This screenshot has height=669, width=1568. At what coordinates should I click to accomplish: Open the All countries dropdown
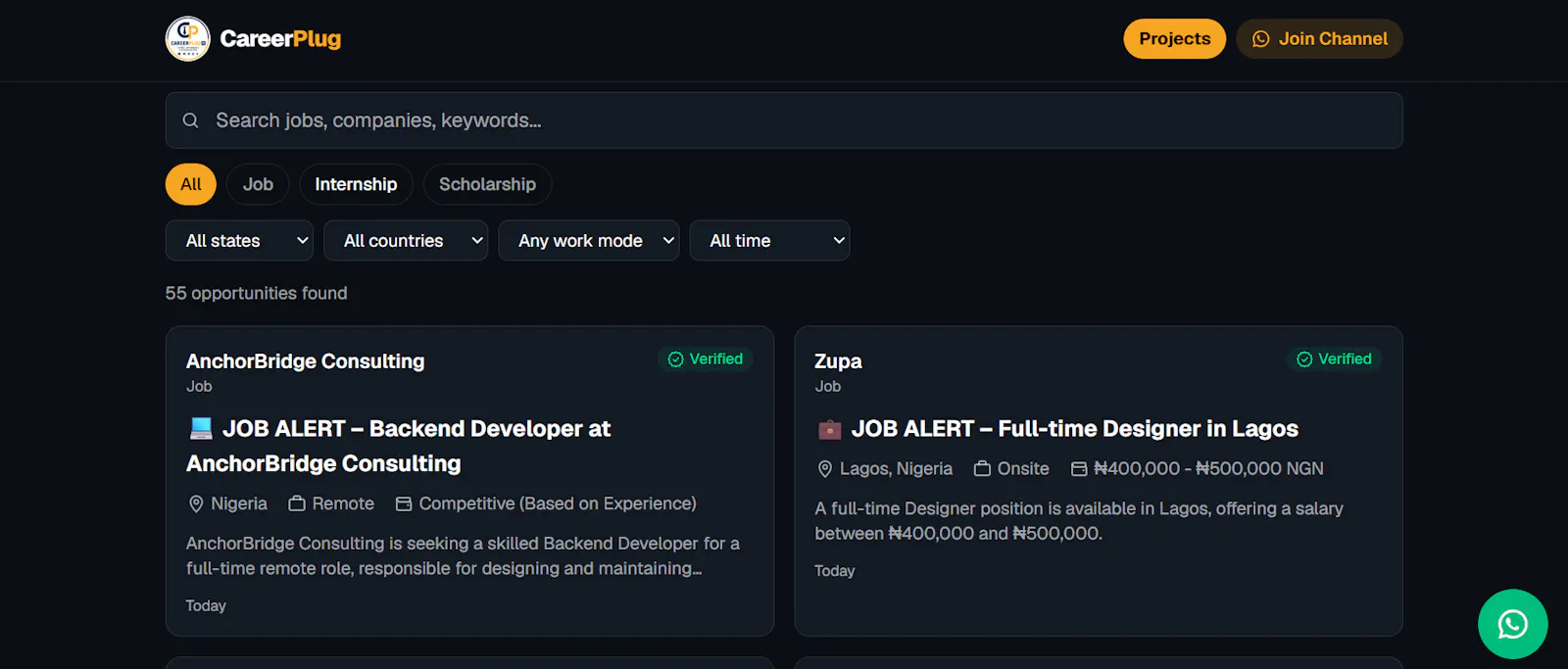406,241
